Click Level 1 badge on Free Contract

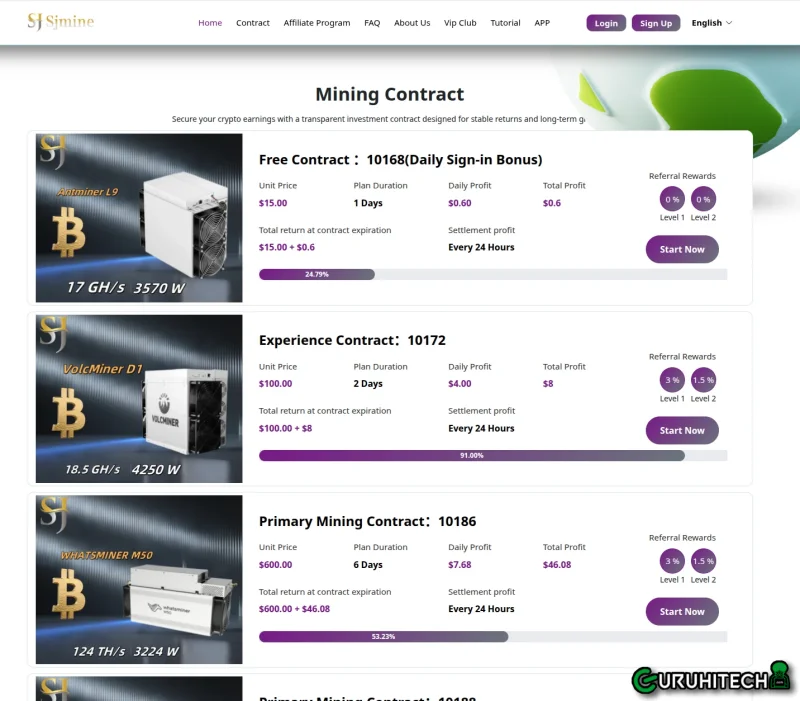(x=672, y=199)
